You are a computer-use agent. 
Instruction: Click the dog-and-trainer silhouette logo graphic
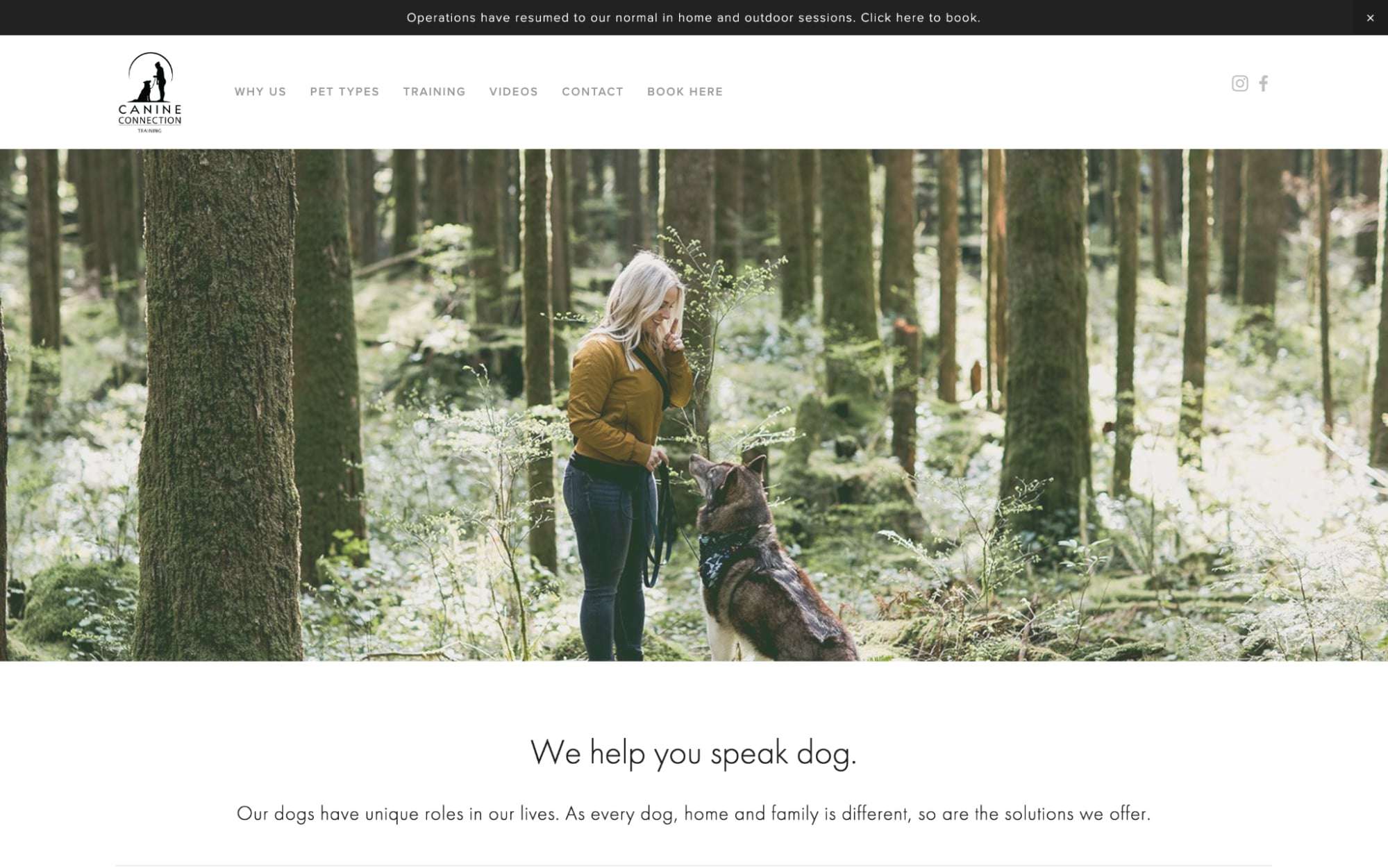pos(151,77)
